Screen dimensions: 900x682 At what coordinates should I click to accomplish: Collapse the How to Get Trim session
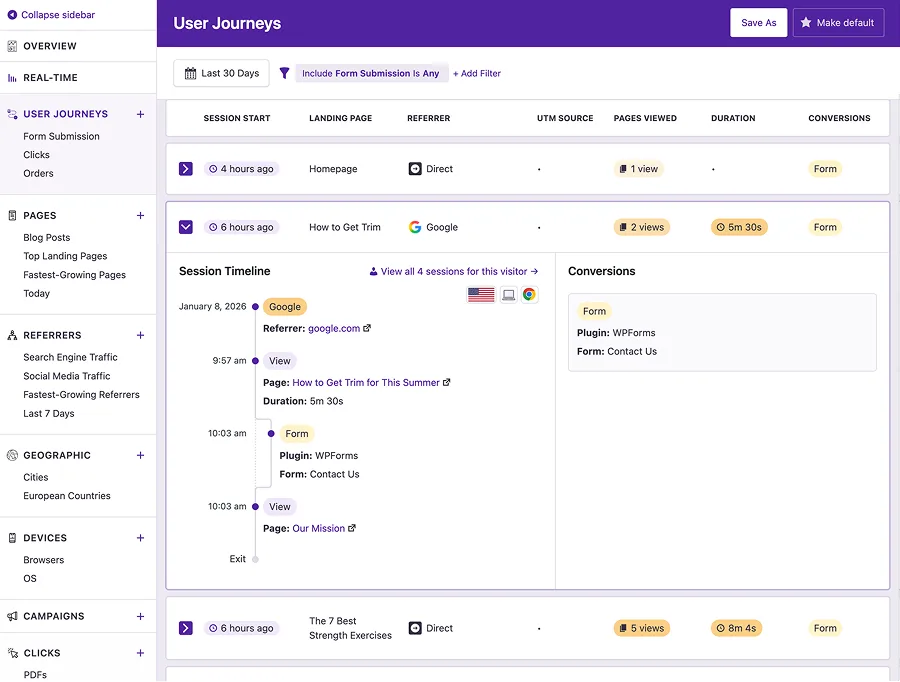coord(185,227)
